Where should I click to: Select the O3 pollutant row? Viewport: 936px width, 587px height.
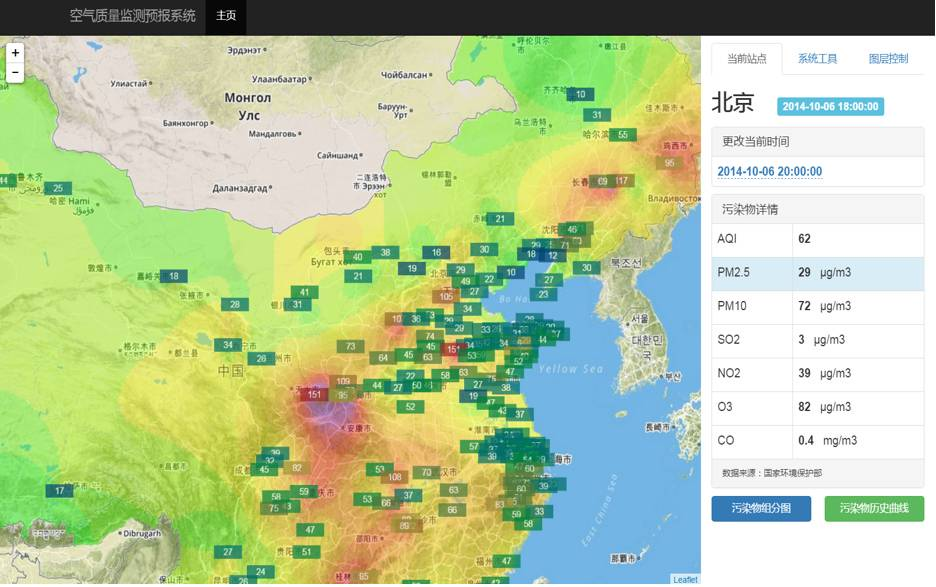(817, 407)
